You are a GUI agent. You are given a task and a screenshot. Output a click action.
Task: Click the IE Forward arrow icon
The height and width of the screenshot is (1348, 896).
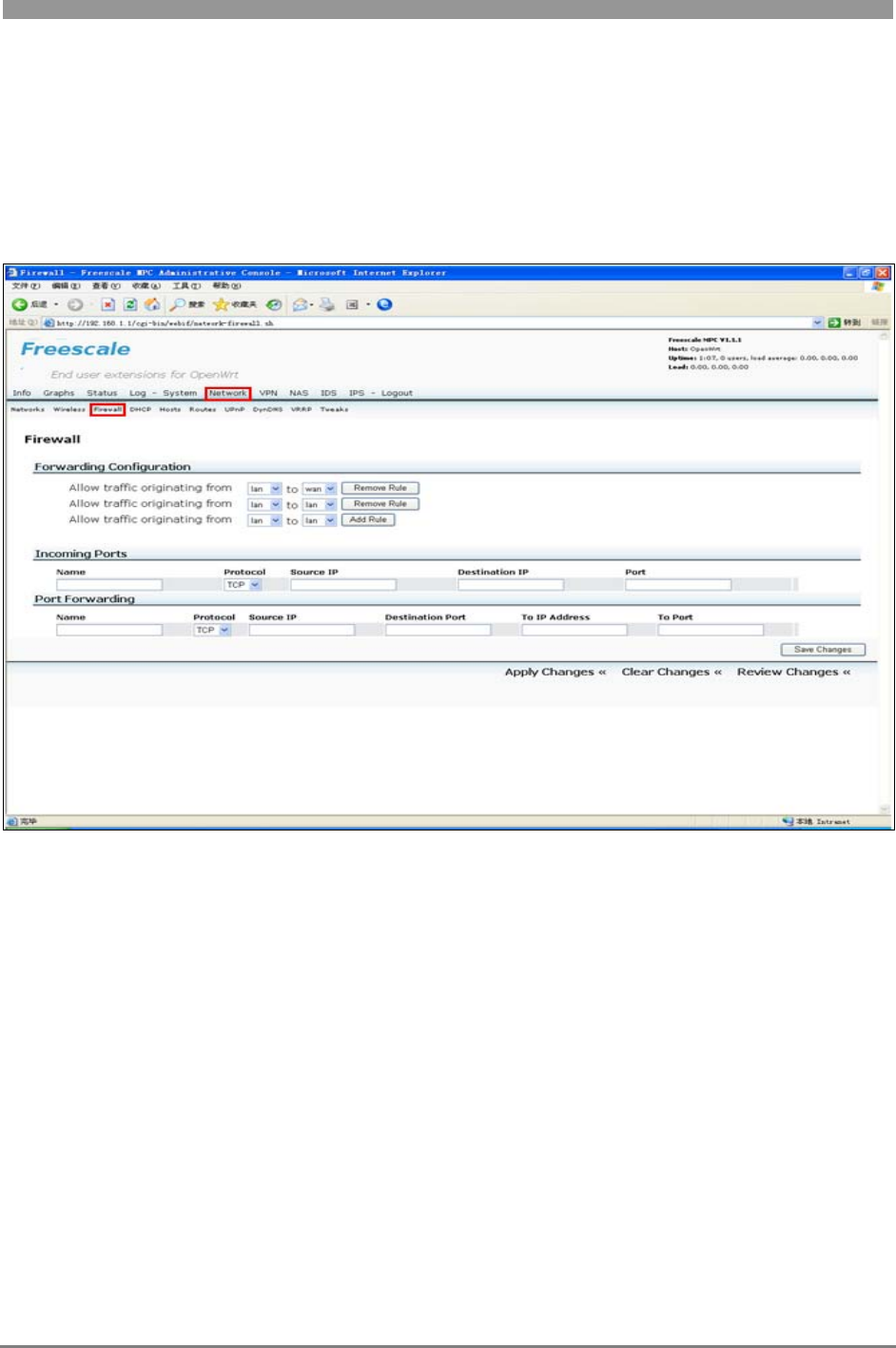click(x=74, y=304)
